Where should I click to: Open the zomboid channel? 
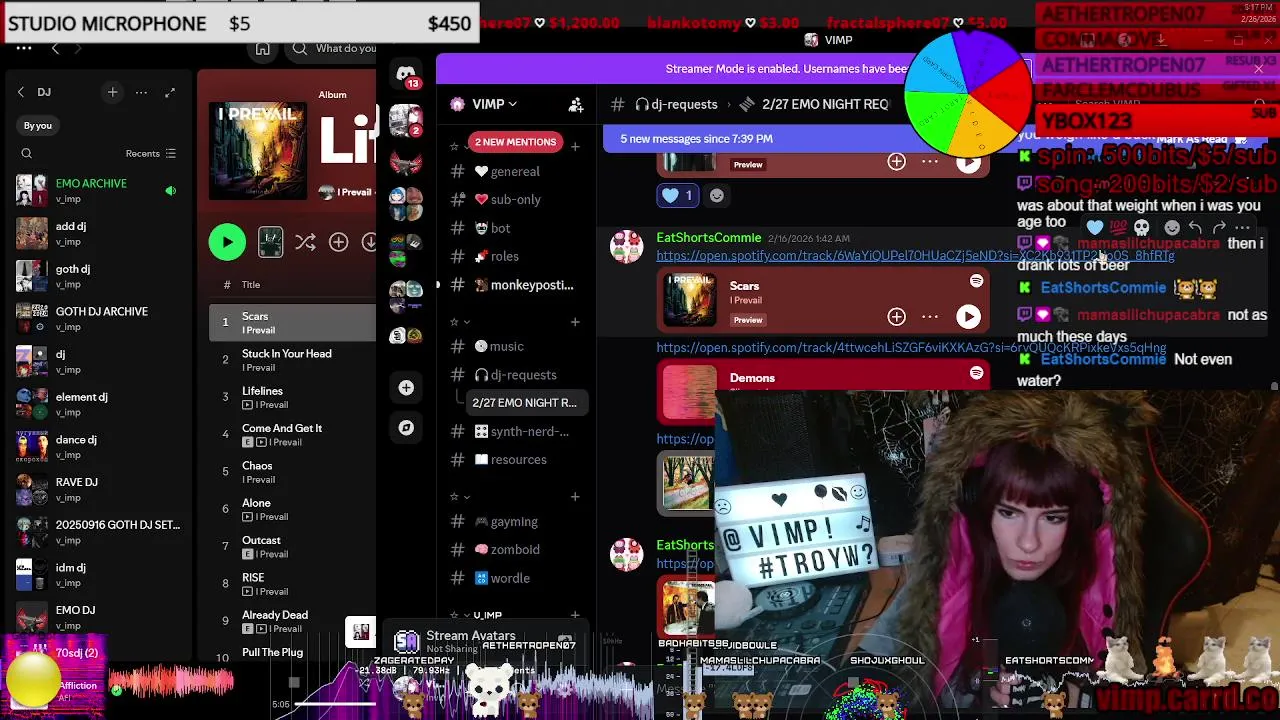point(515,550)
